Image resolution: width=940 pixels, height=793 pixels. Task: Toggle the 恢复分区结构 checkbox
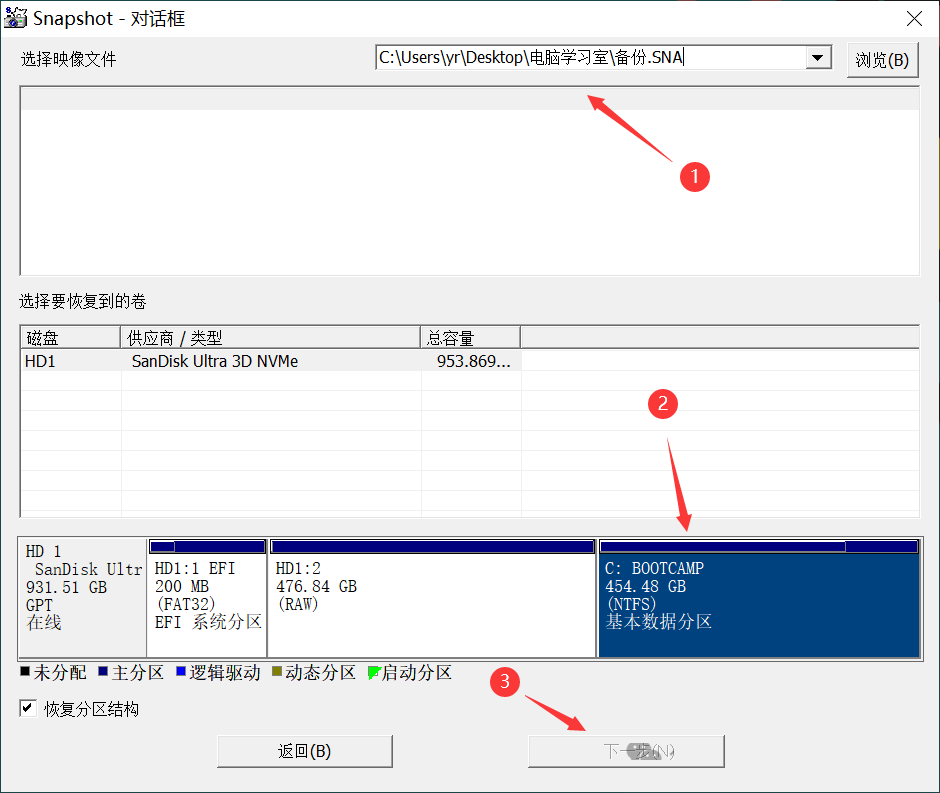point(28,709)
